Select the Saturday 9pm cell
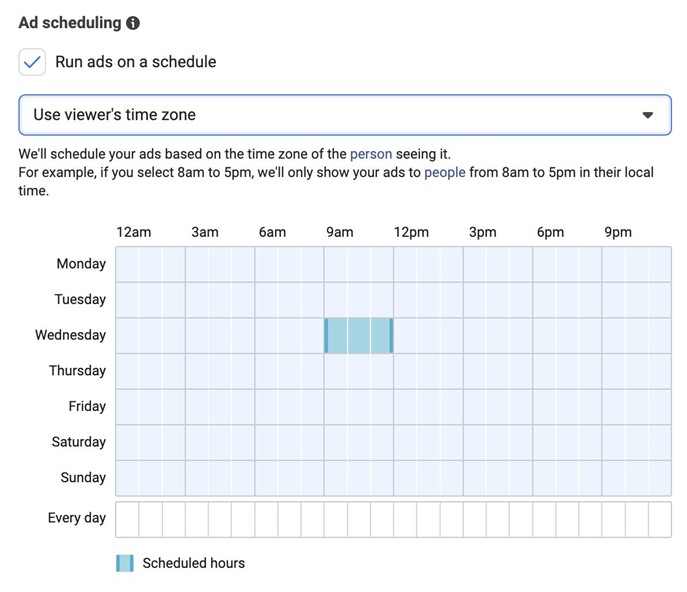This screenshot has width=687, height=592. pyautogui.click(x=613, y=442)
